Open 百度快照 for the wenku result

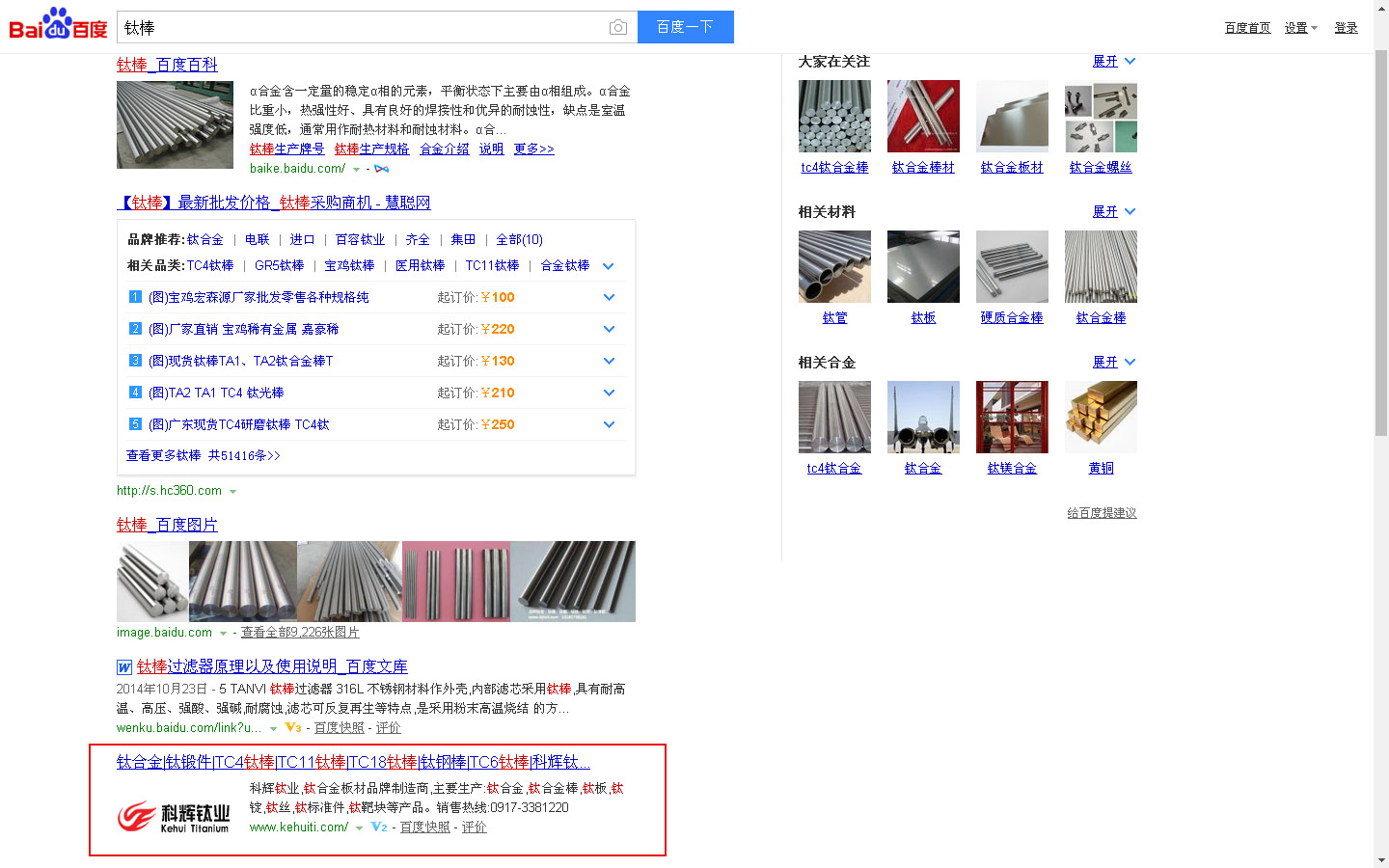pos(340,728)
